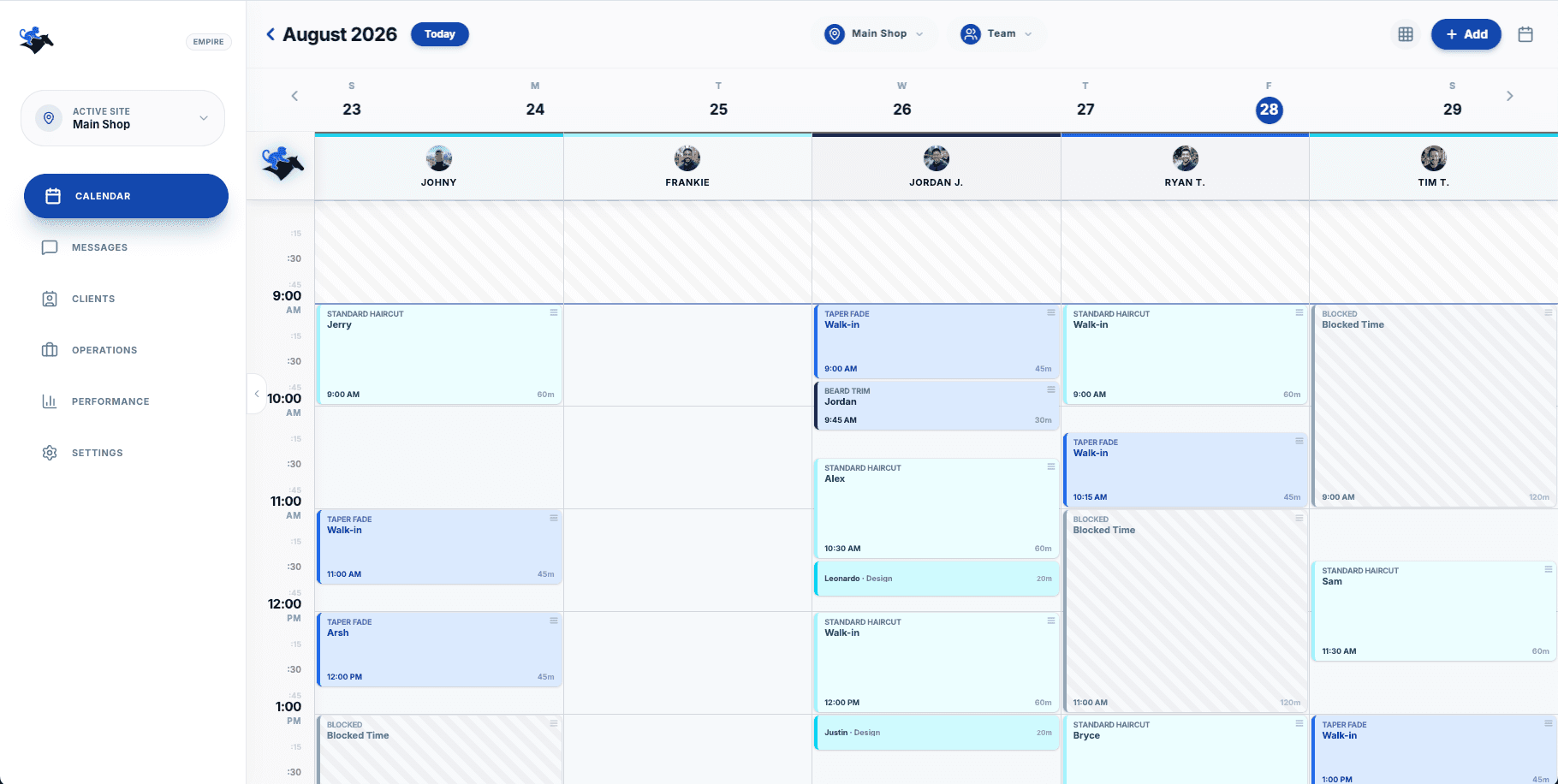Open the Leonardo Design appointment

point(937,579)
